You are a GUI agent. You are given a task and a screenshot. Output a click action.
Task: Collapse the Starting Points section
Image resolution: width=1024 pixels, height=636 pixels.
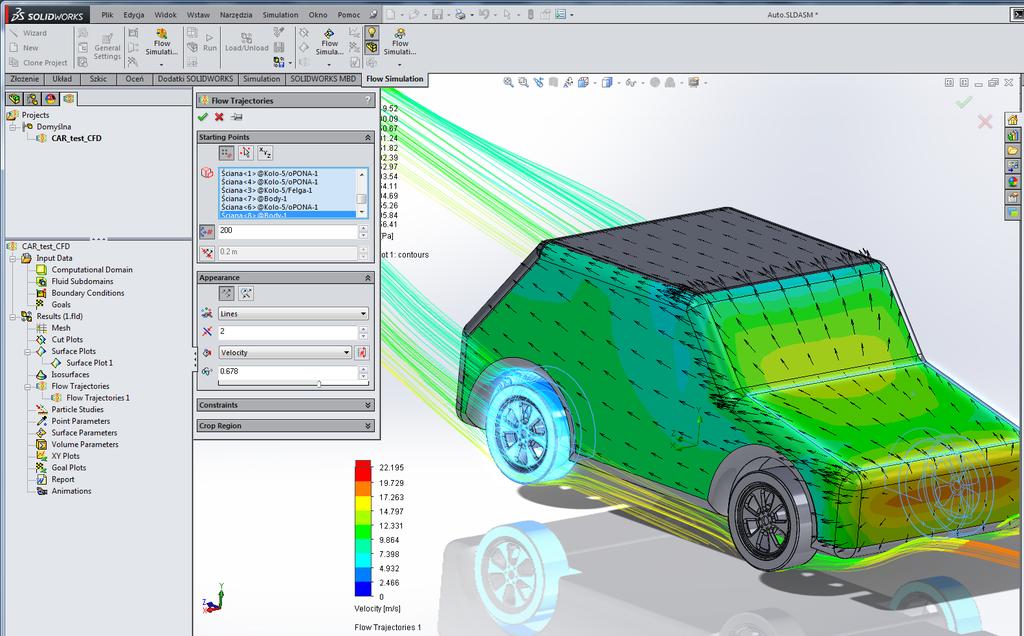click(x=368, y=137)
